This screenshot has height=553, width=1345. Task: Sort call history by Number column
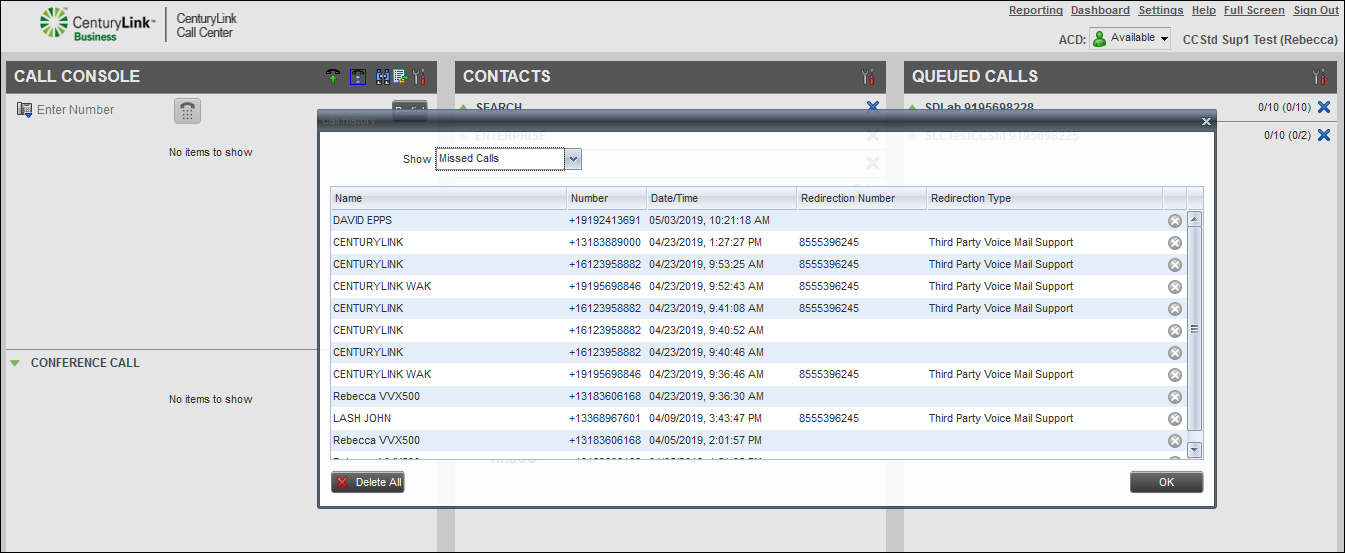(606, 198)
